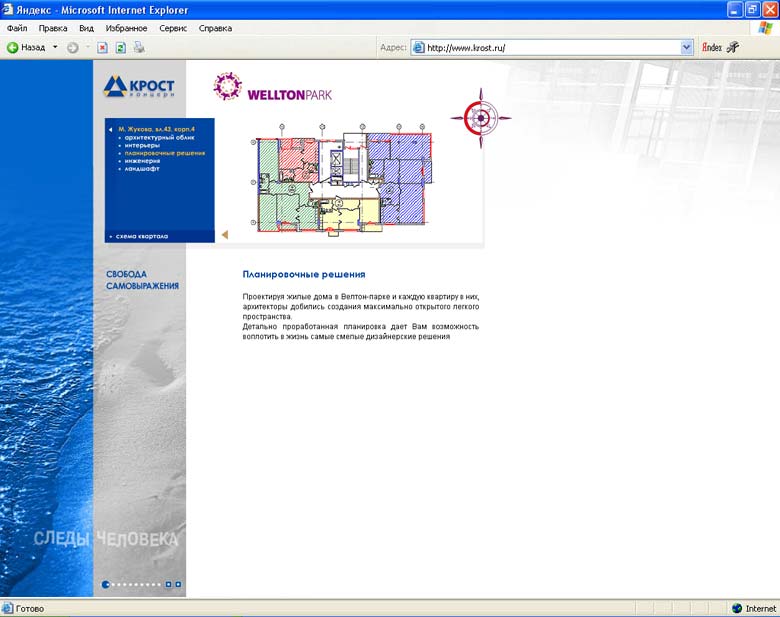Click the Планировочные решения heading
The width and height of the screenshot is (780, 617).
point(304,274)
